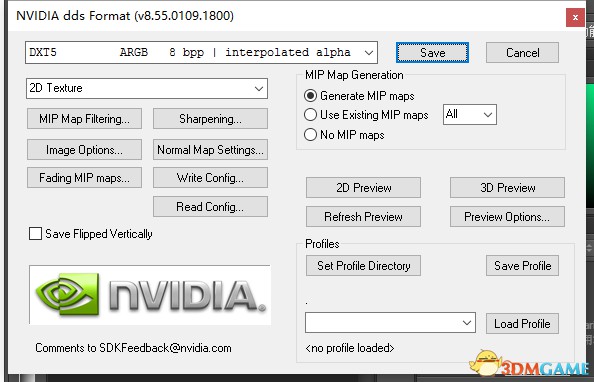This screenshot has width=594, height=382.
Task: Click the Cancel button
Action: [522, 52]
